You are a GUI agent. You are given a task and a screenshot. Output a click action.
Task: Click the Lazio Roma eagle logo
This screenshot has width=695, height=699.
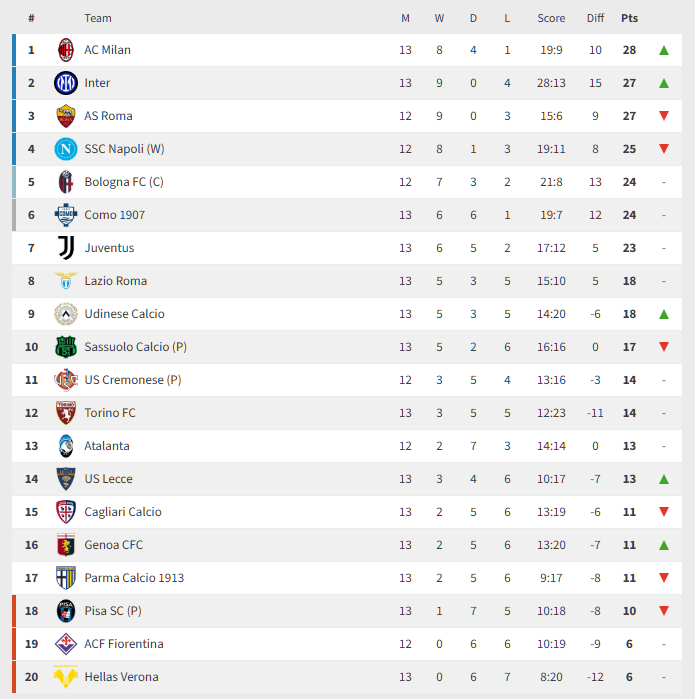pyautogui.click(x=66, y=281)
